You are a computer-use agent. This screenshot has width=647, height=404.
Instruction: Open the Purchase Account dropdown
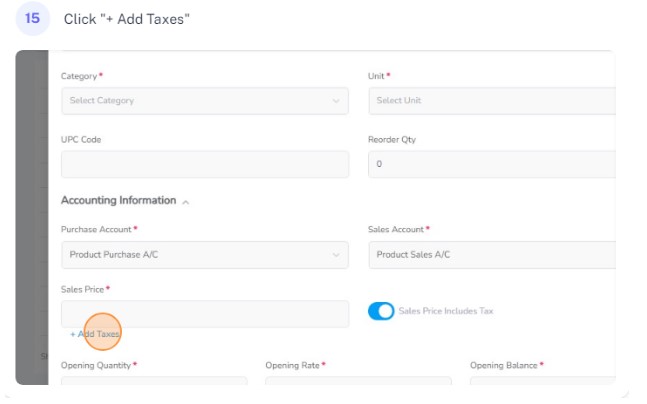click(205, 255)
